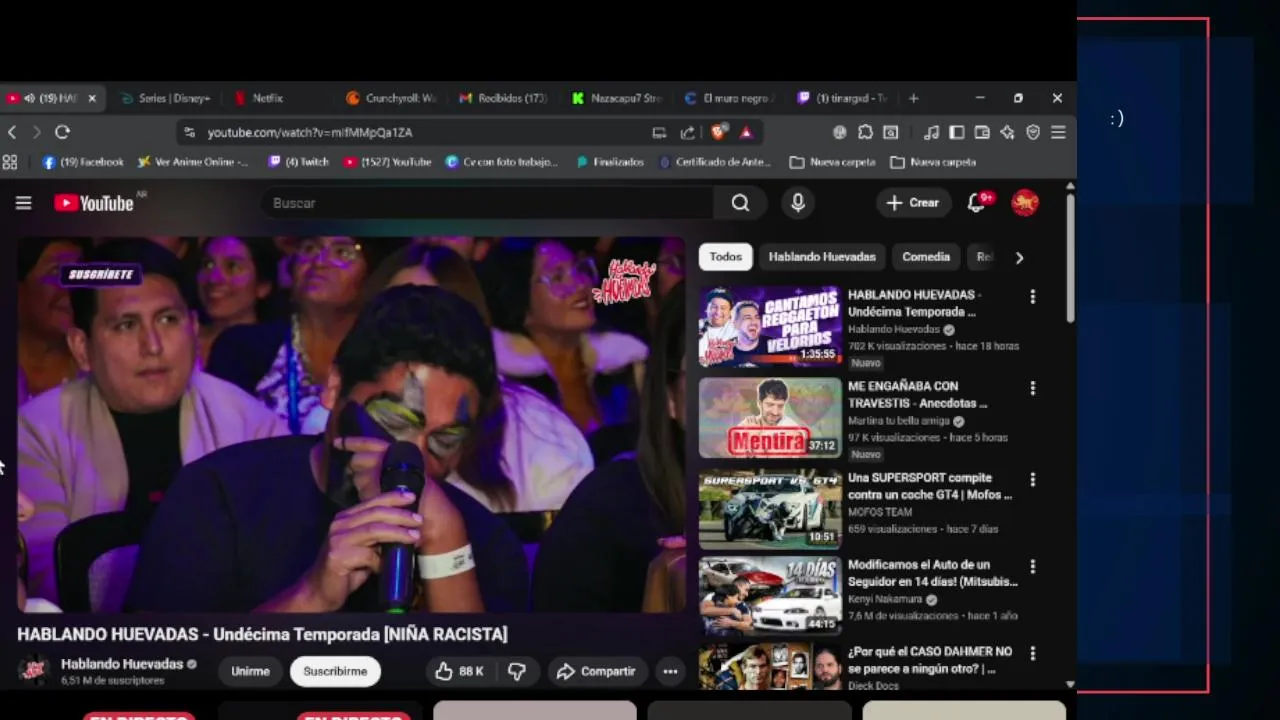Open the 'Finalizados' bookmark

coord(610,162)
